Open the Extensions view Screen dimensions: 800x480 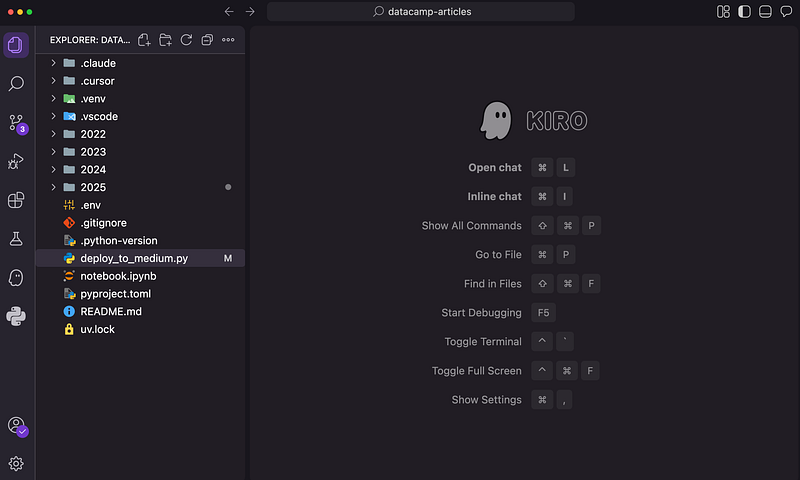[16, 200]
